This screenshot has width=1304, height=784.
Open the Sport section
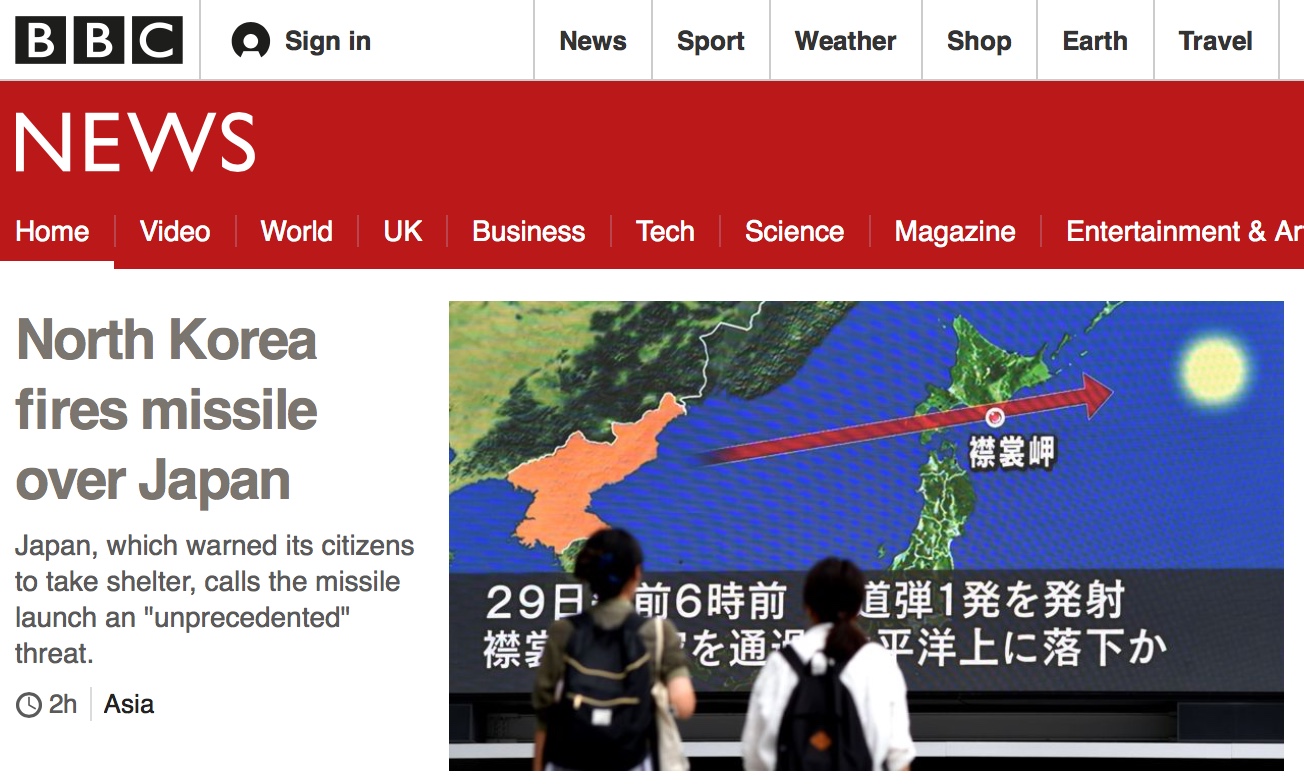[x=711, y=41]
